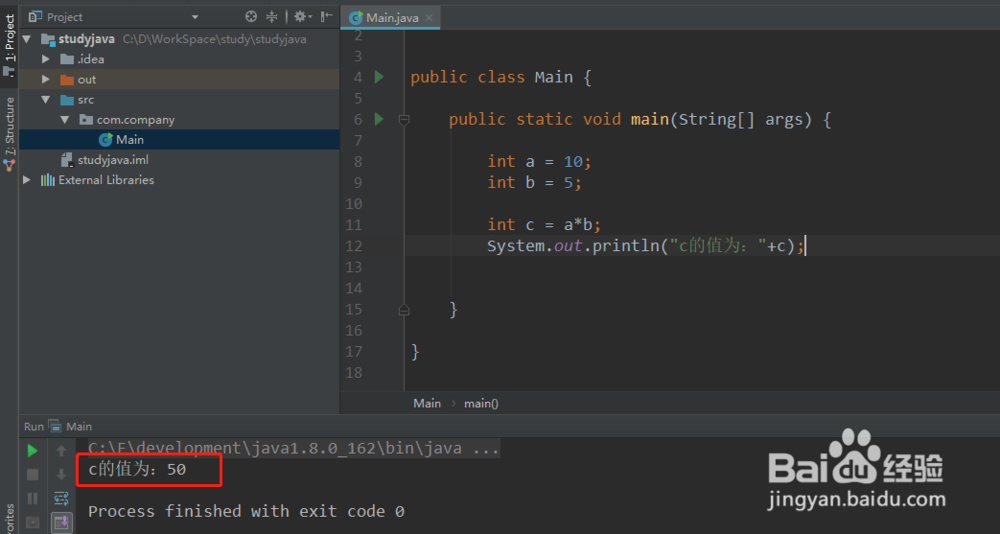The width and height of the screenshot is (1000, 534).
Task: Place cursor in System.out.println line
Action: click(x=645, y=246)
